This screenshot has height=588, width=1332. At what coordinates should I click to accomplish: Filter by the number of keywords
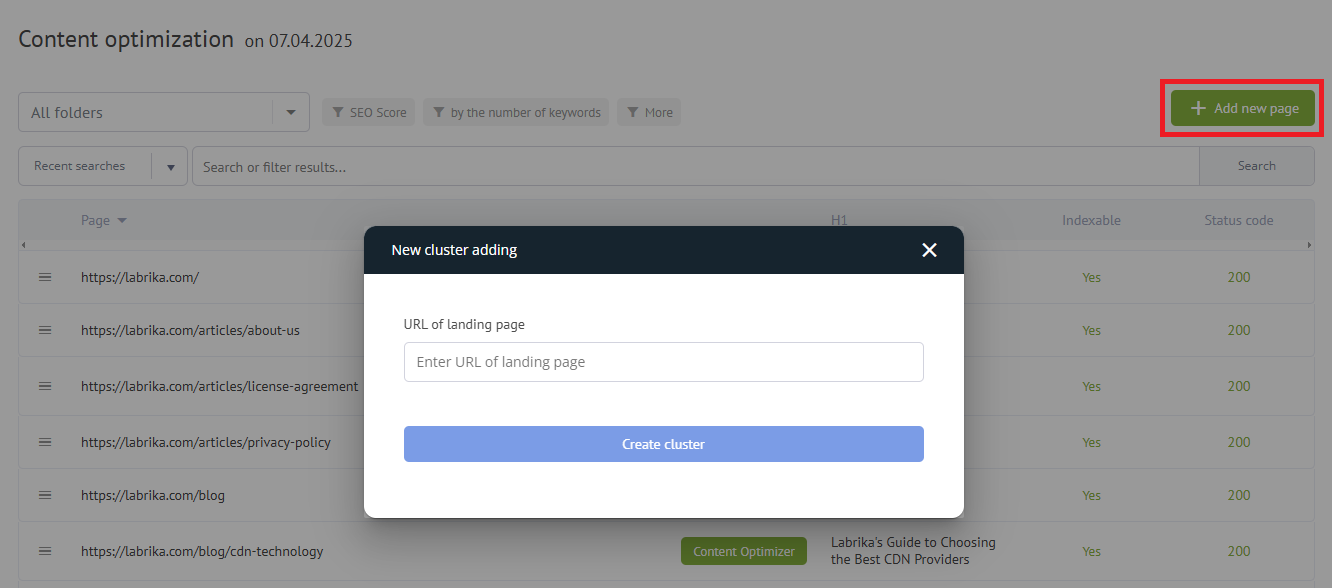click(515, 112)
